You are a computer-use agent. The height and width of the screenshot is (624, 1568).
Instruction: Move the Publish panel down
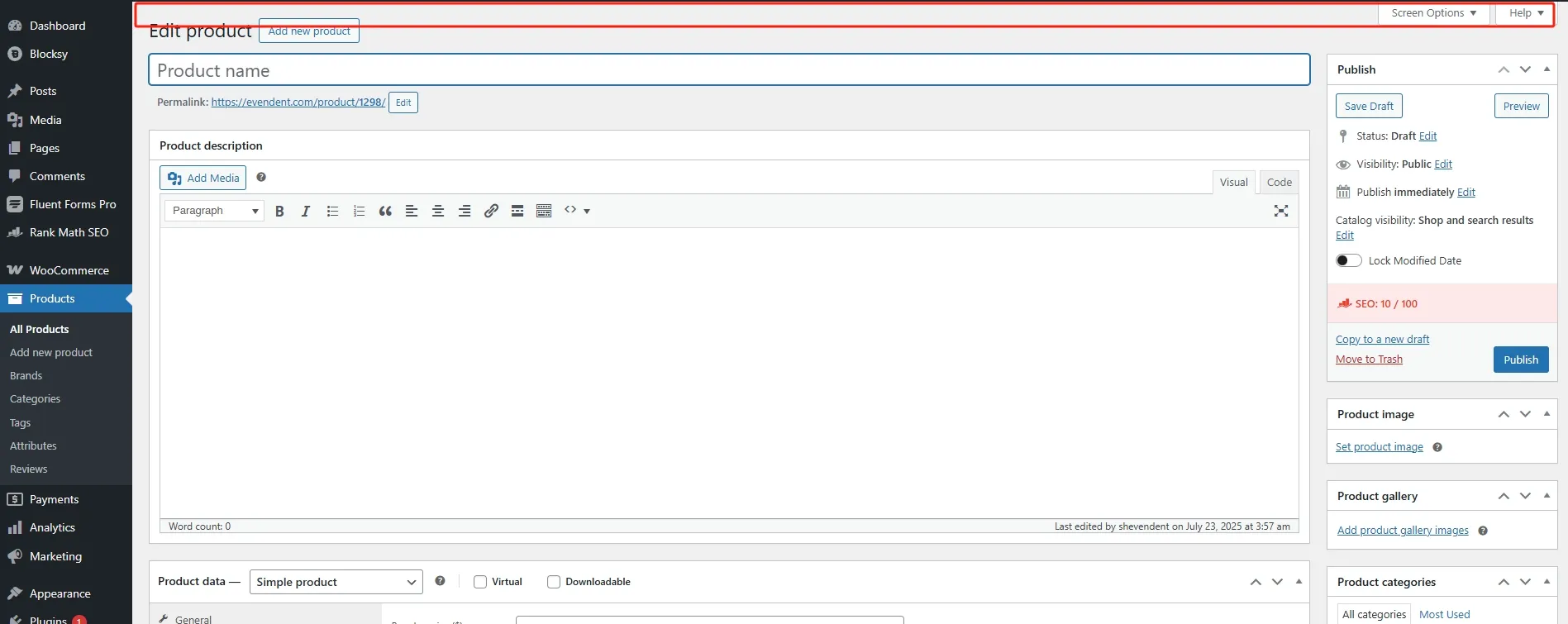(1525, 69)
